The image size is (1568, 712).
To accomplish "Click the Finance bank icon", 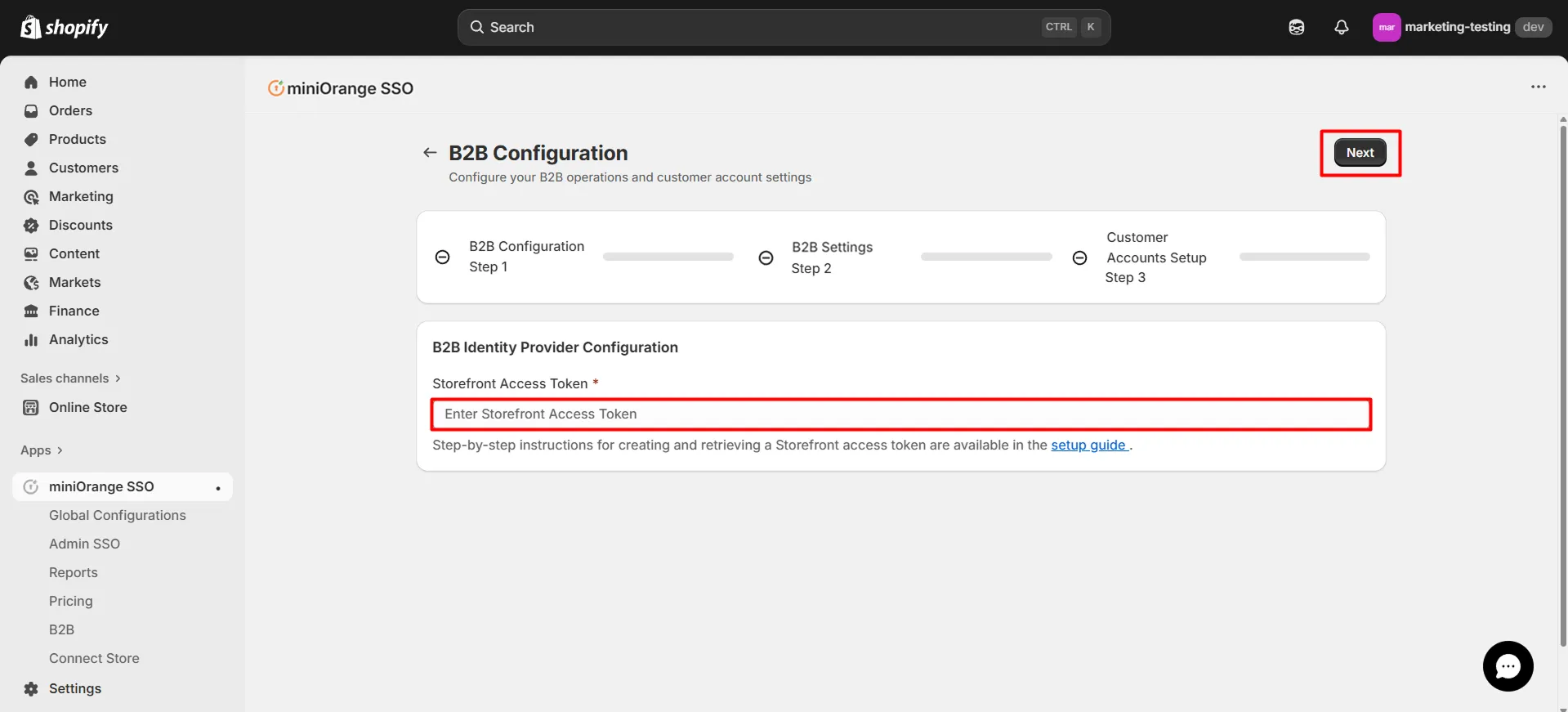I will 31,311.
